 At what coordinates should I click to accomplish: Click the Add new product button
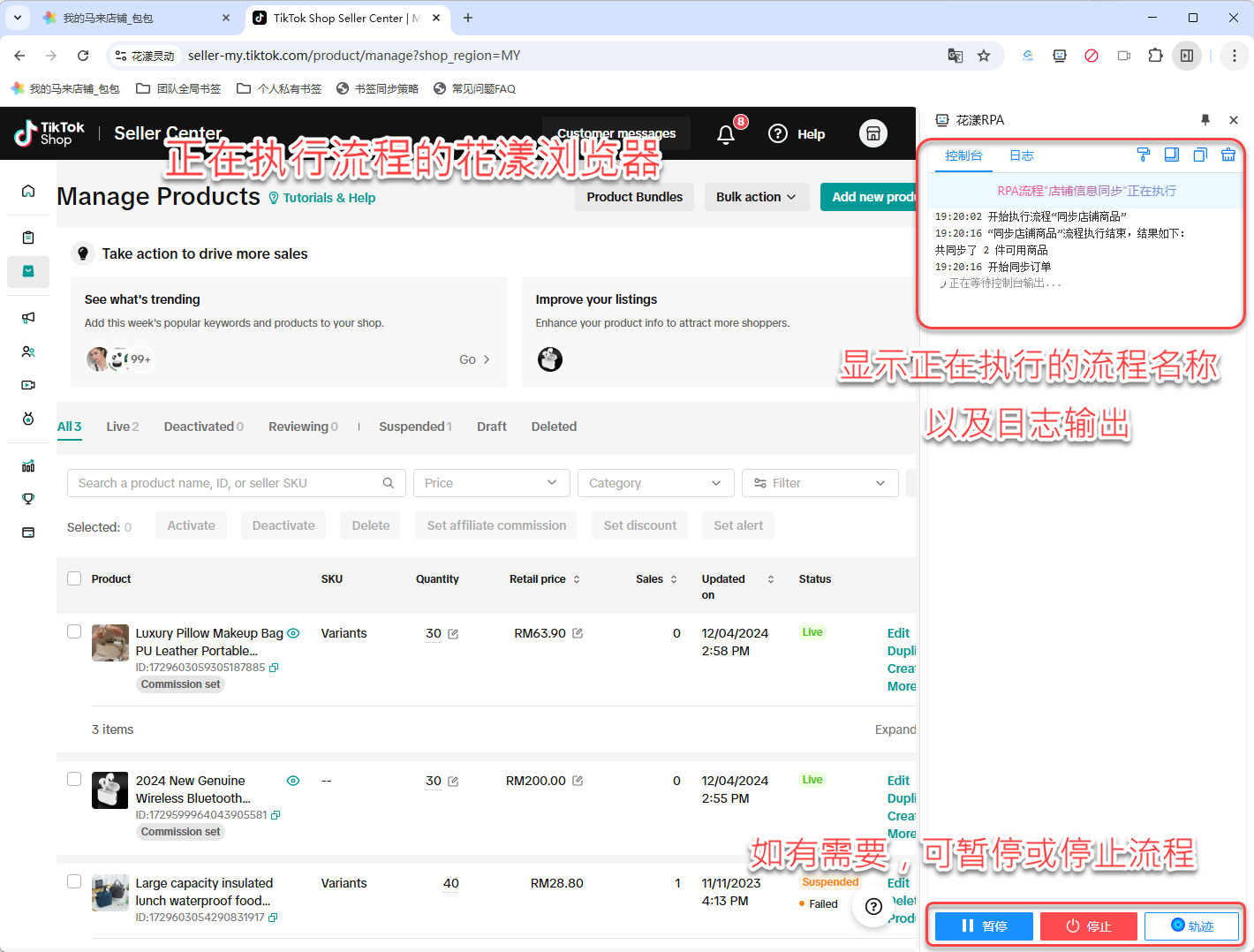869,197
